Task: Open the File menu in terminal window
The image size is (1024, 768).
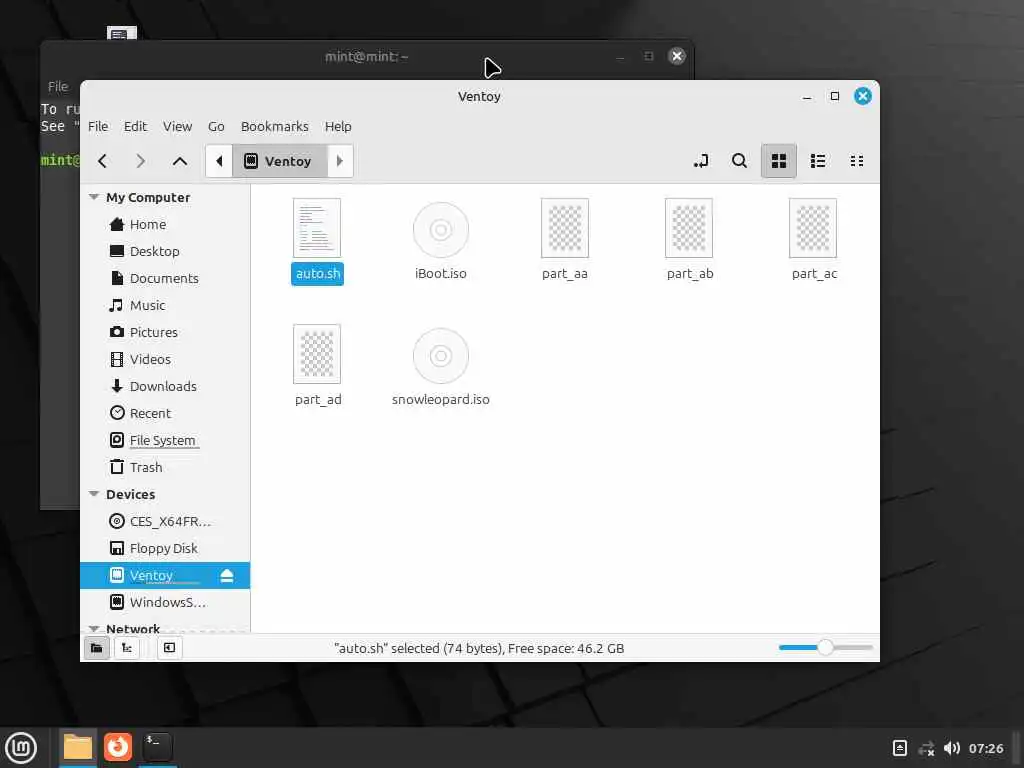Action: pyautogui.click(x=57, y=86)
